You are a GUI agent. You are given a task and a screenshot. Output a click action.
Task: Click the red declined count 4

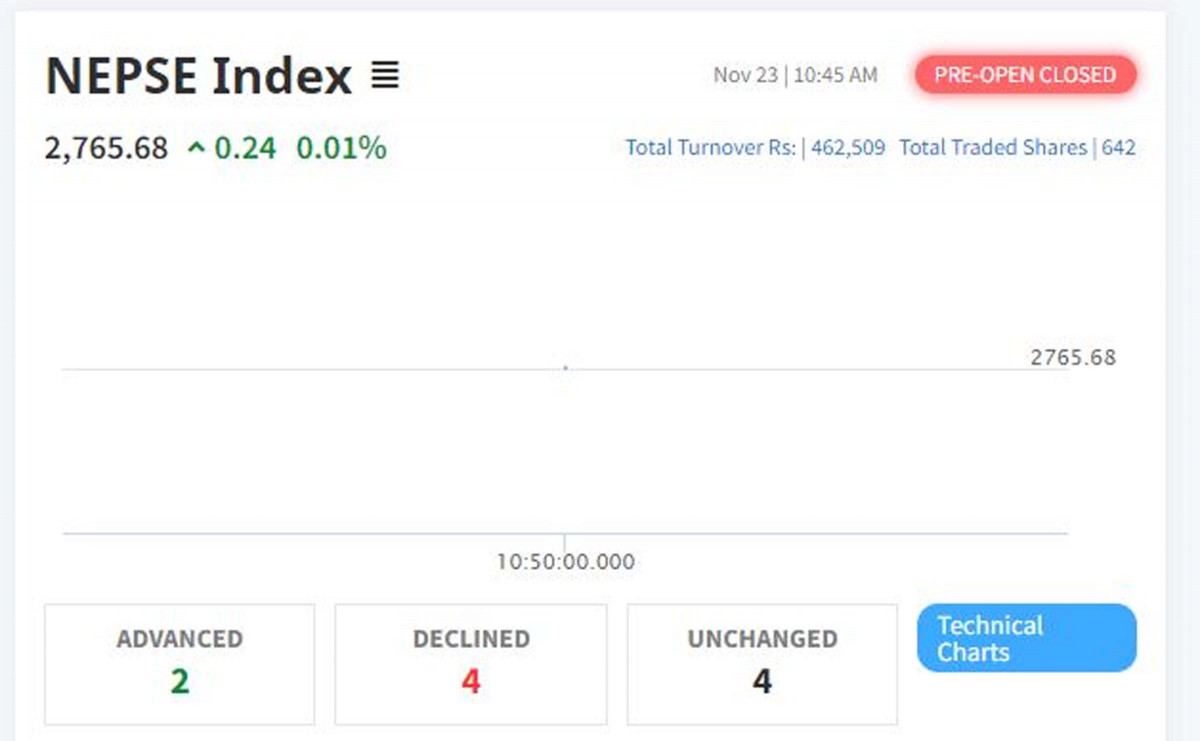470,682
